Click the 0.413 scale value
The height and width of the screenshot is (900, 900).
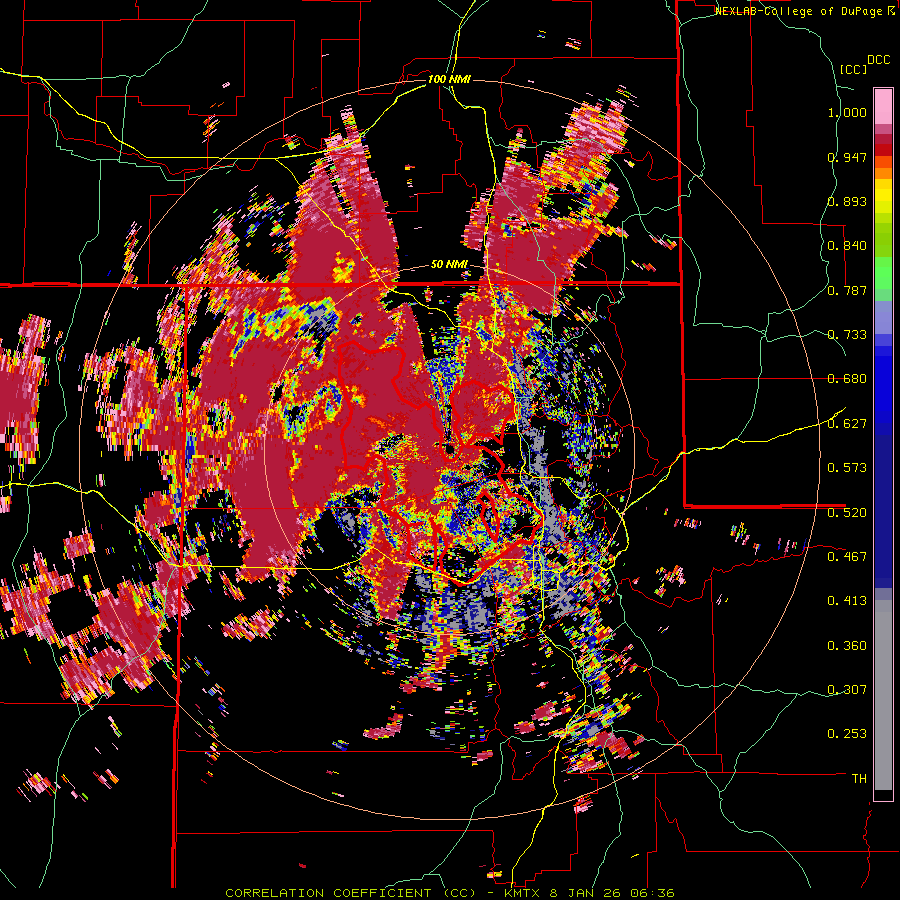click(x=847, y=601)
